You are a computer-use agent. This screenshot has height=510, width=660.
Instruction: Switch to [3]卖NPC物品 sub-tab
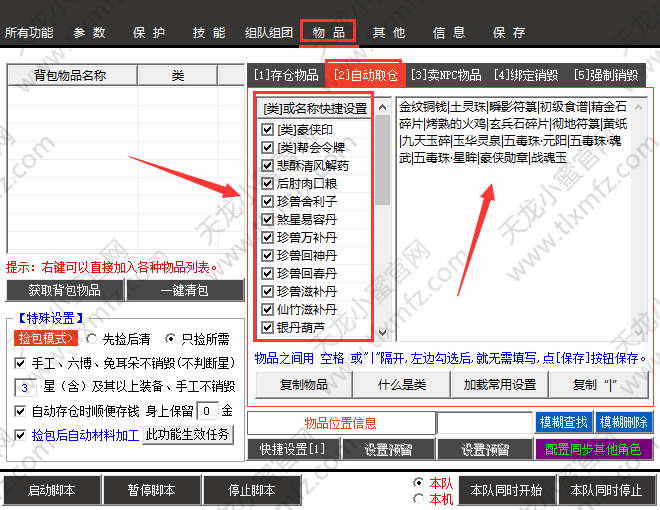(446, 75)
